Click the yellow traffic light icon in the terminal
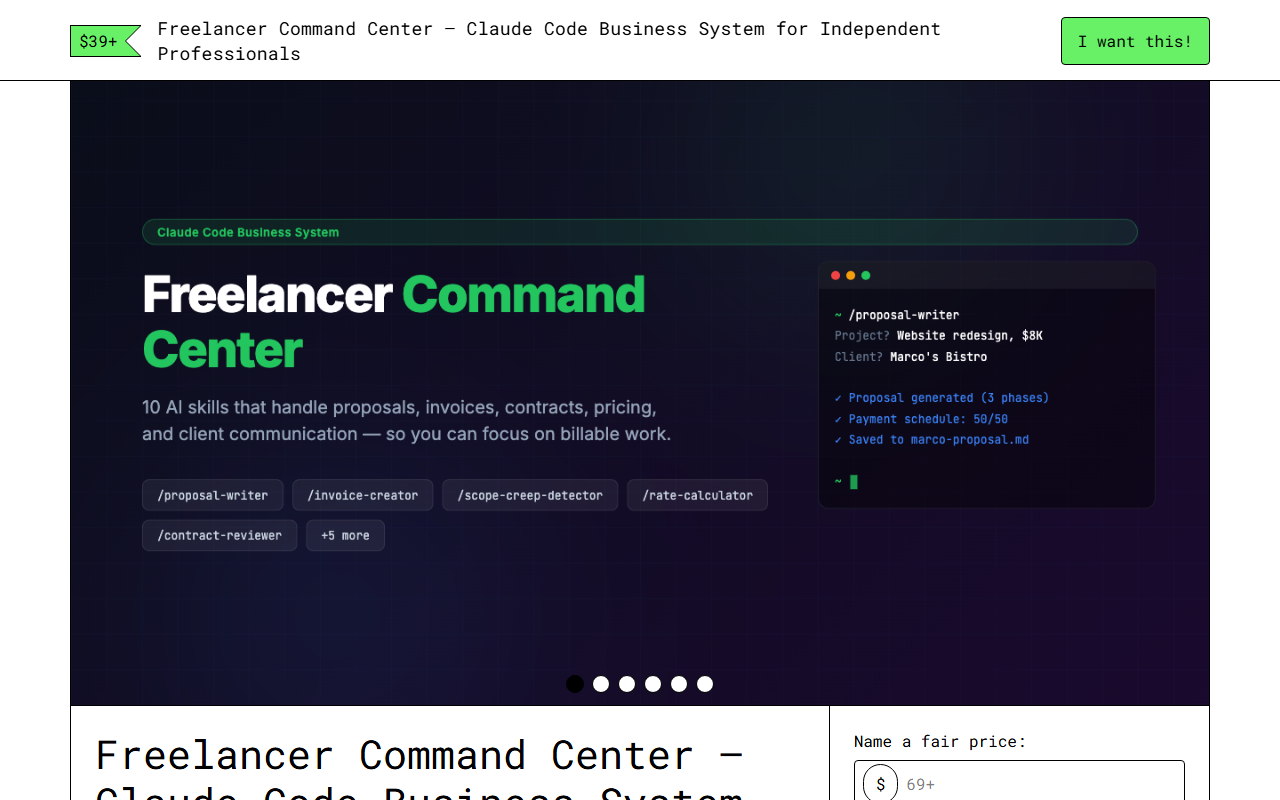The height and width of the screenshot is (800, 1280). tap(850, 274)
